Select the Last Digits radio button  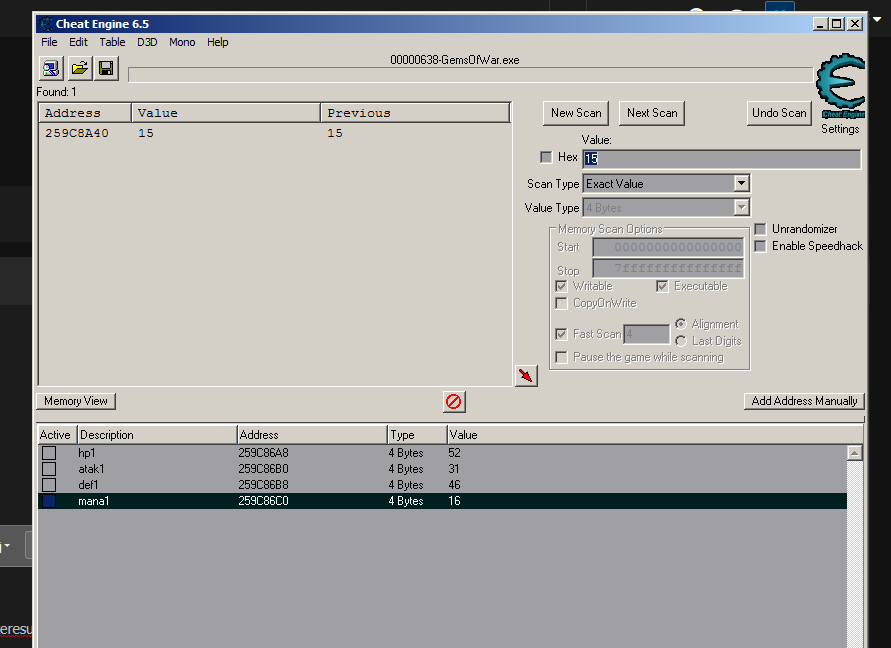tap(681, 341)
